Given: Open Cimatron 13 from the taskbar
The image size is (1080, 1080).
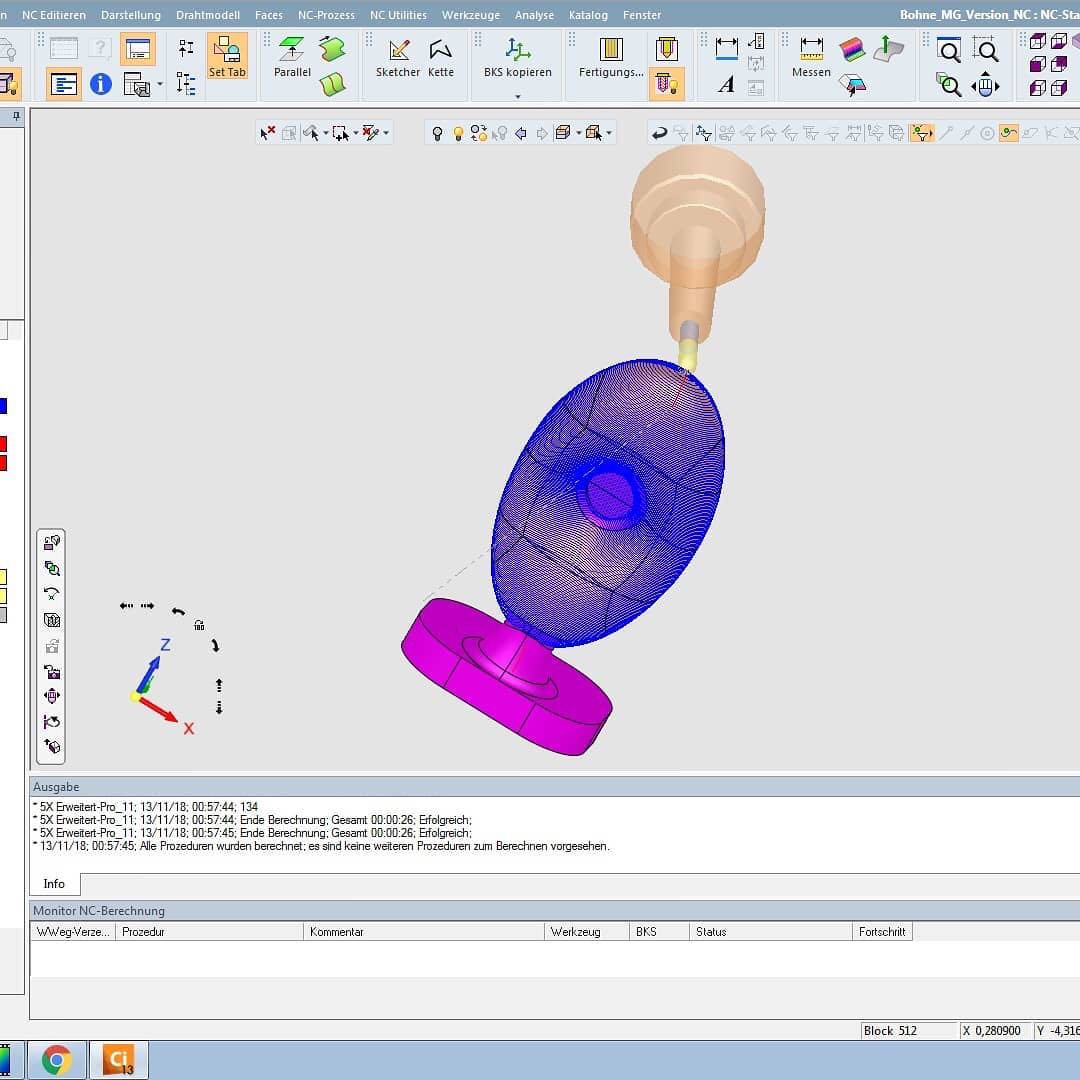Looking at the screenshot, I should tap(118, 1060).
